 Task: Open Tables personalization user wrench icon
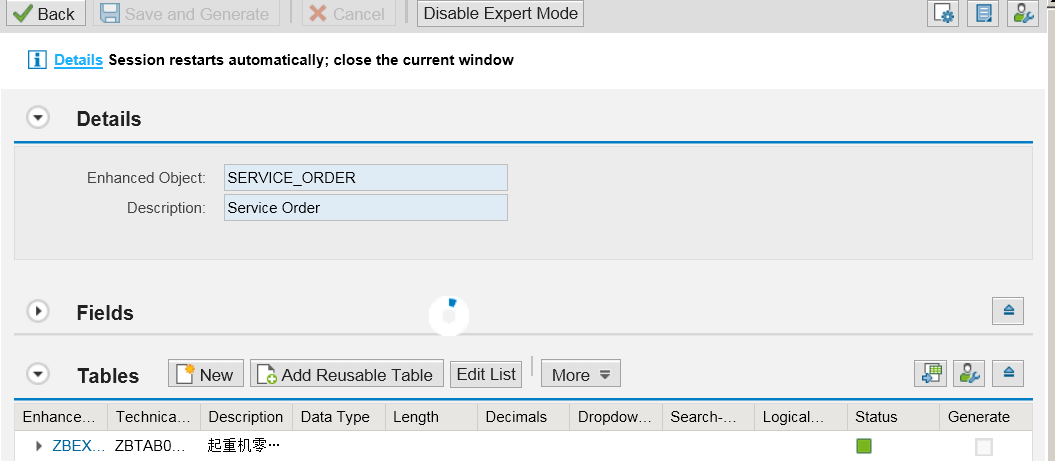coord(969,374)
